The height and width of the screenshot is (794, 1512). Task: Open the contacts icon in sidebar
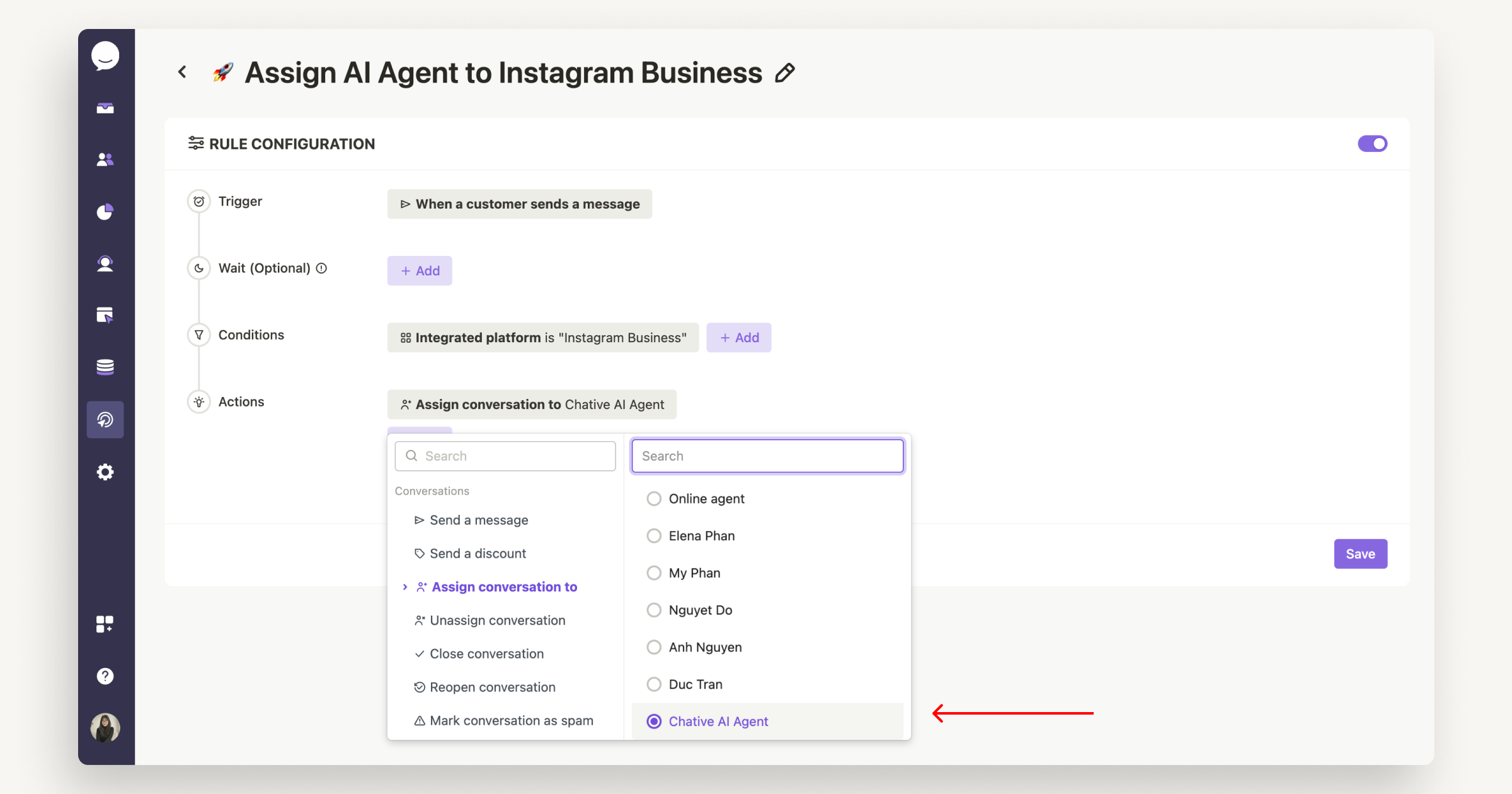point(105,159)
